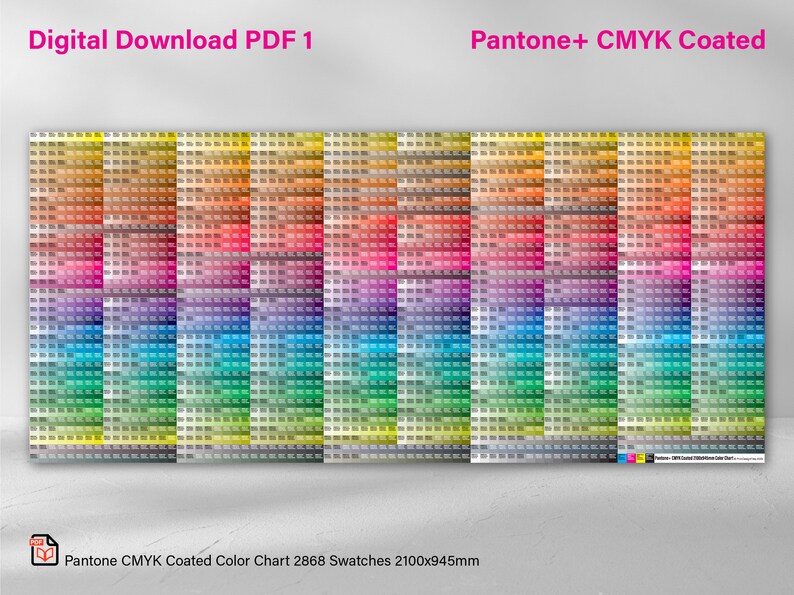Image resolution: width=794 pixels, height=595 pixels.
Task: Click the 'Digital Download PDF 1' heading
Action: click(x=171, y=41)
